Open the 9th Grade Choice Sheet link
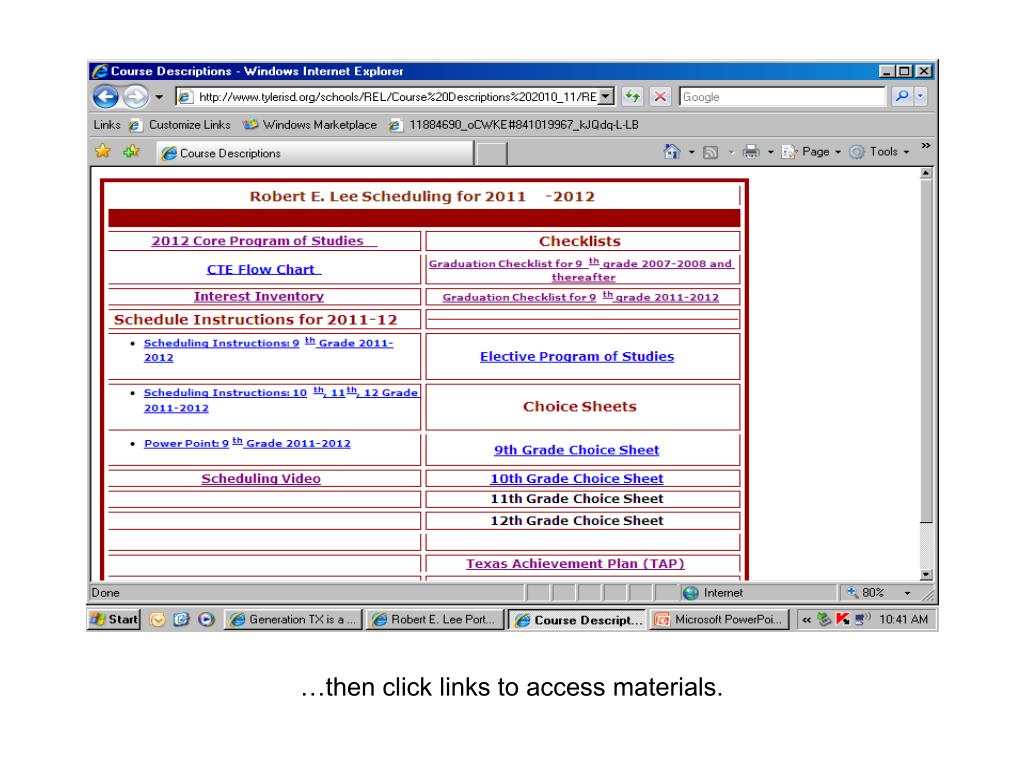The image size is (1024, 768). pos(577,450)
